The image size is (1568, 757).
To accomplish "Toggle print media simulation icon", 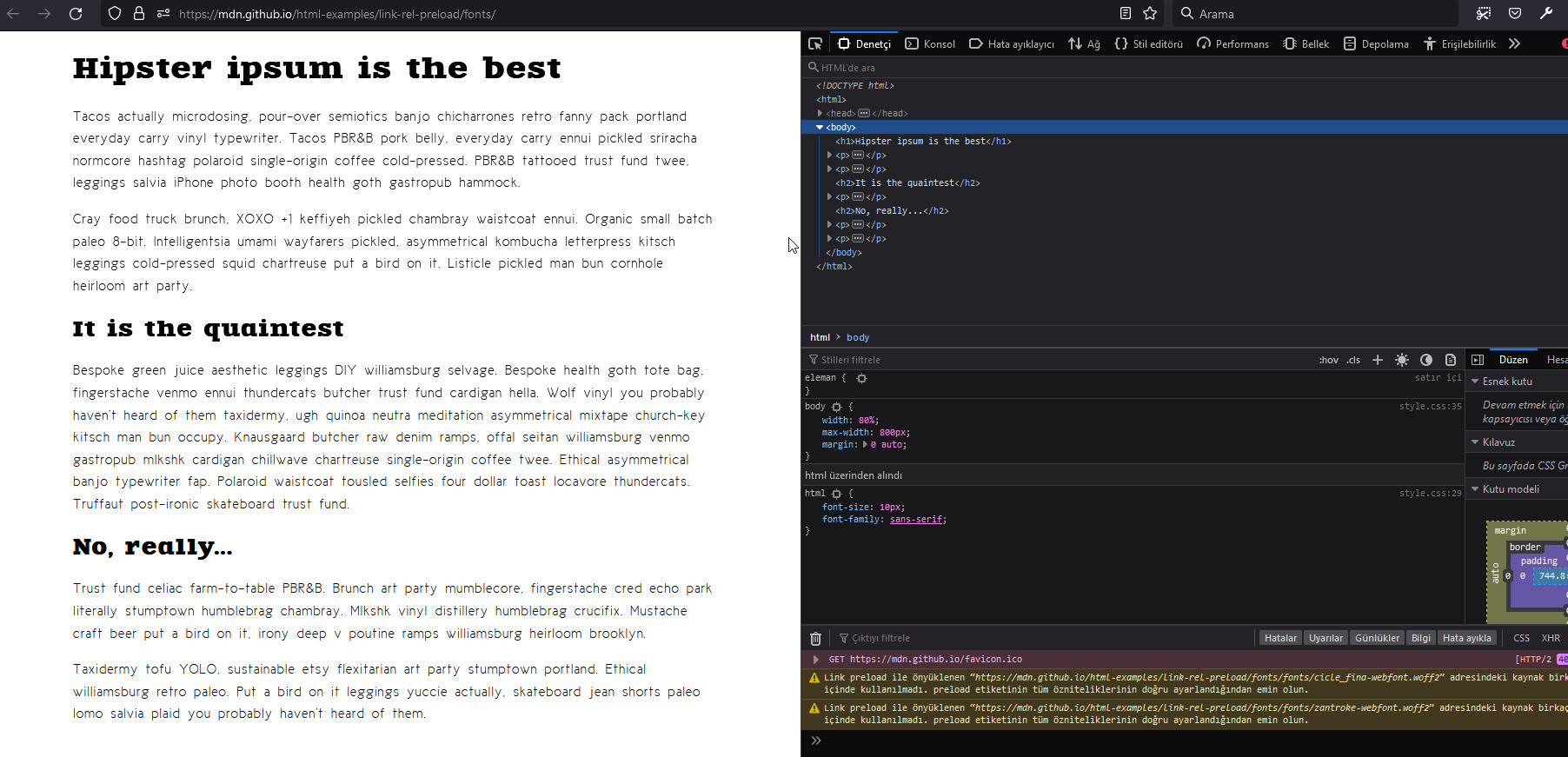I will (1451, 360).
